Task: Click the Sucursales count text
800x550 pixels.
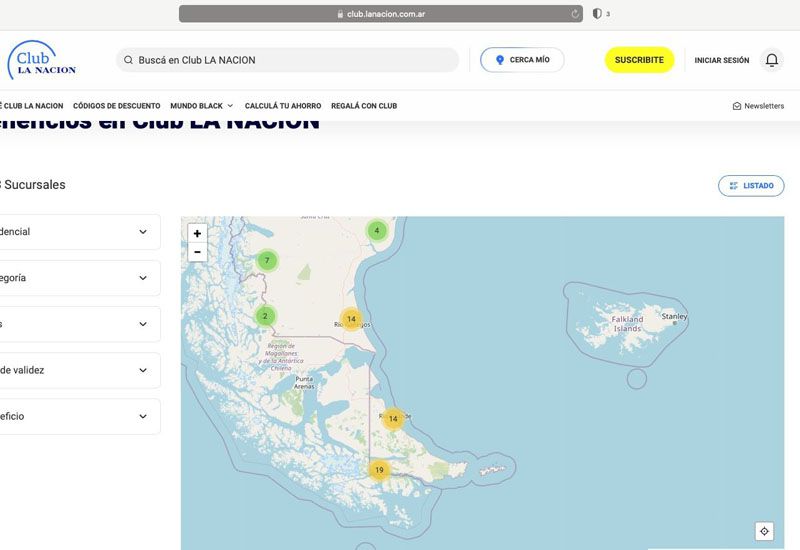Action: (x=33, y=185)
